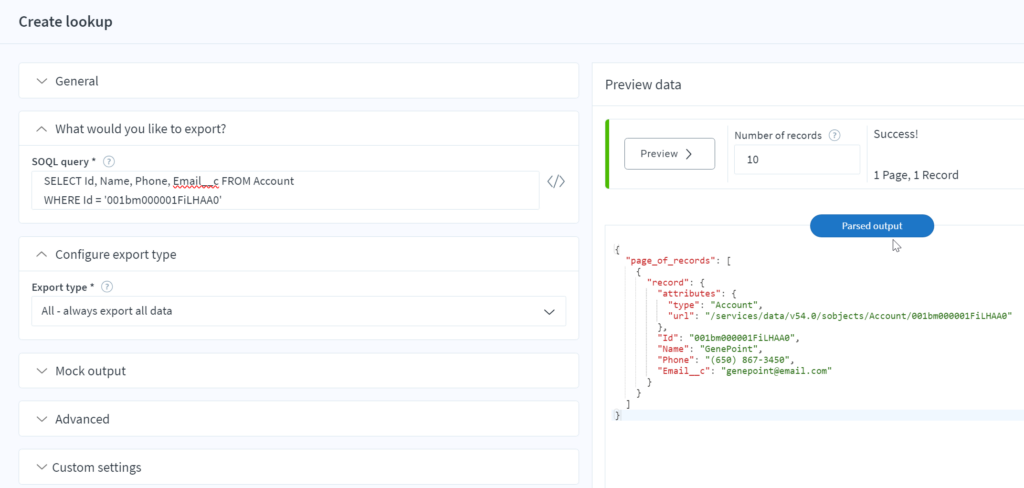
Task: Click the help icon beside Number of records
Action: 834,135
